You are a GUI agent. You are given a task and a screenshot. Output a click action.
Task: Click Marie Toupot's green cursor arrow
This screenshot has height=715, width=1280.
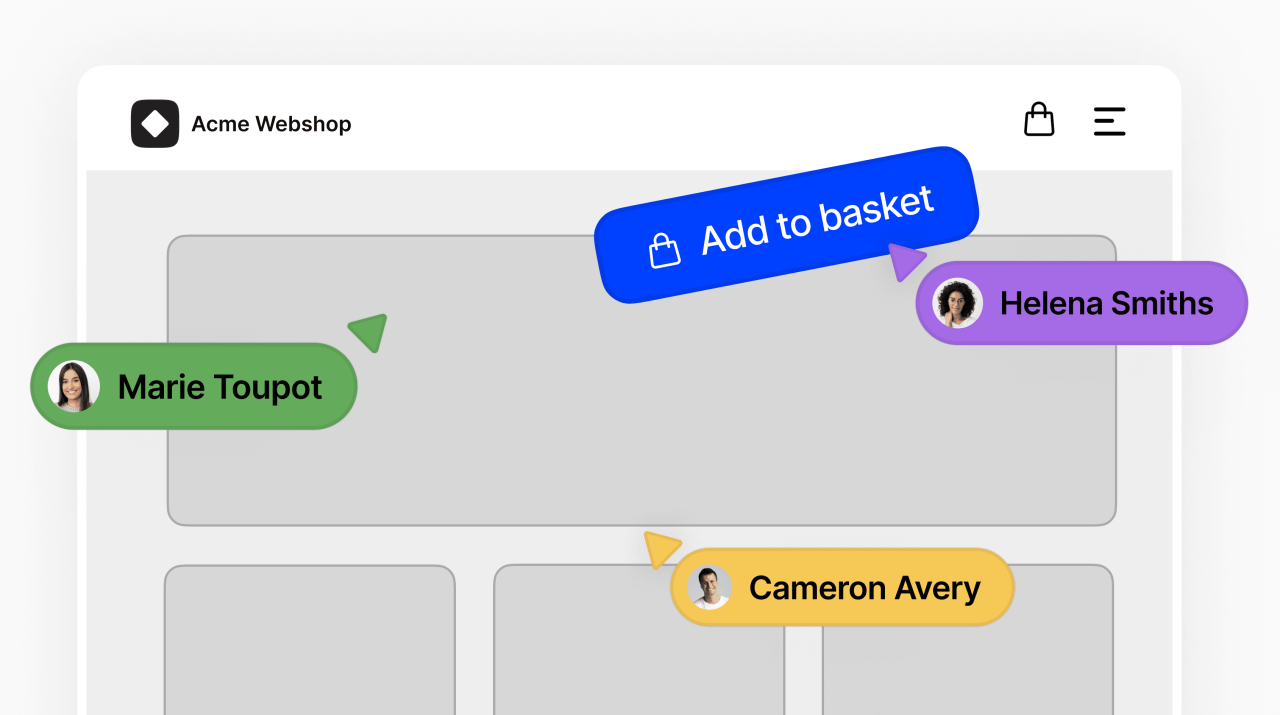pyautogui.click(x=367, y=333)
